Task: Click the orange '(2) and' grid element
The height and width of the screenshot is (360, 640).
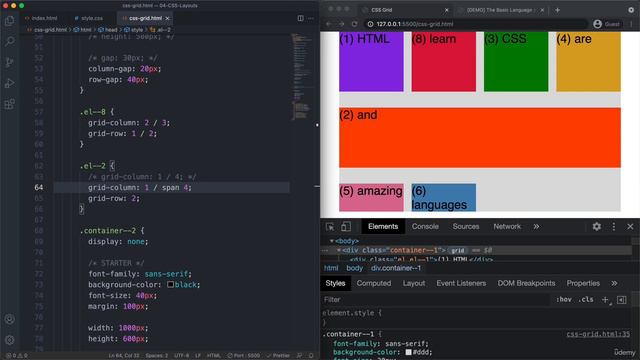Action: pyautogui.click(x=480, y=138)
